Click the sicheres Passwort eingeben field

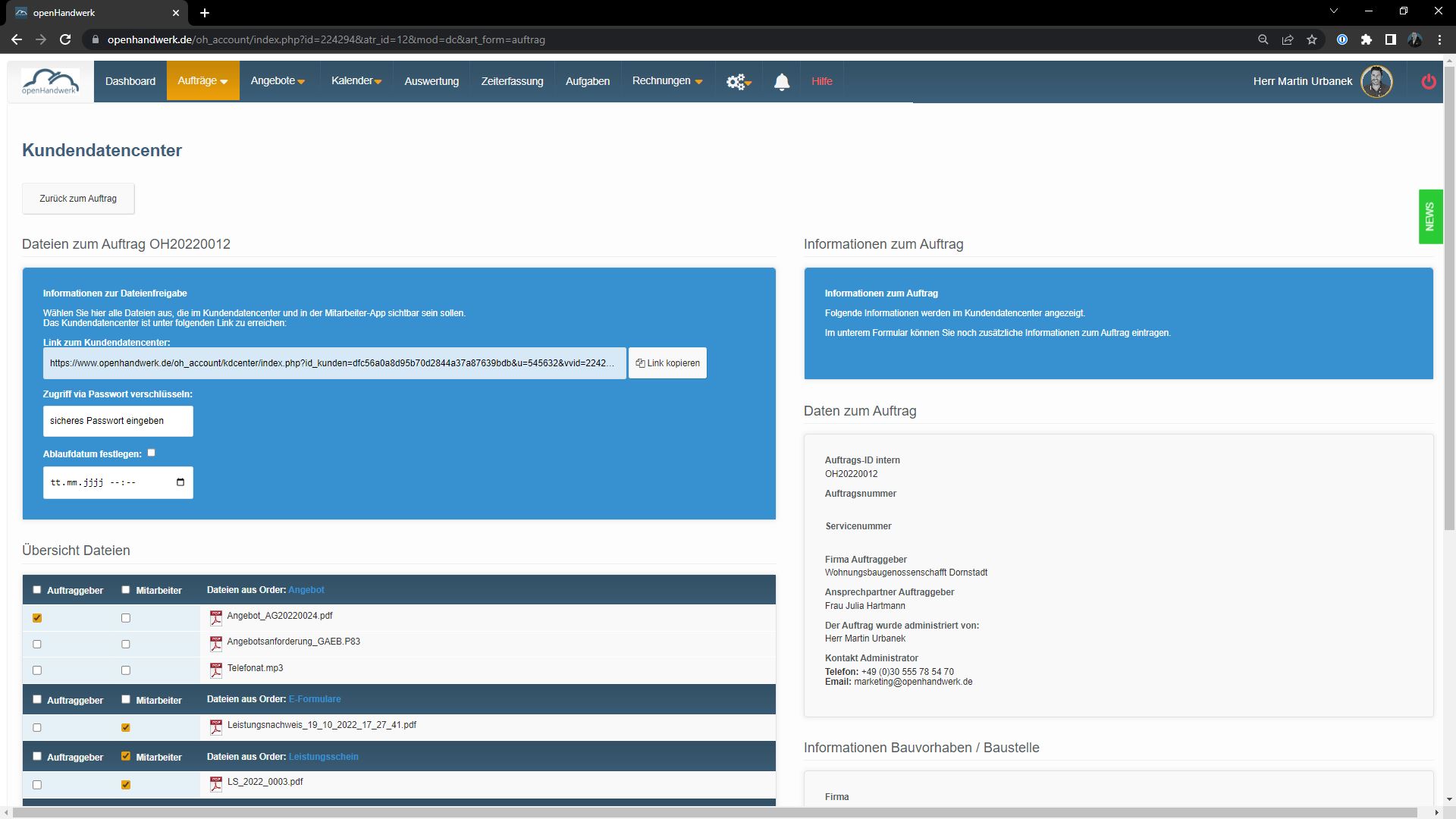tap(118, 421)
